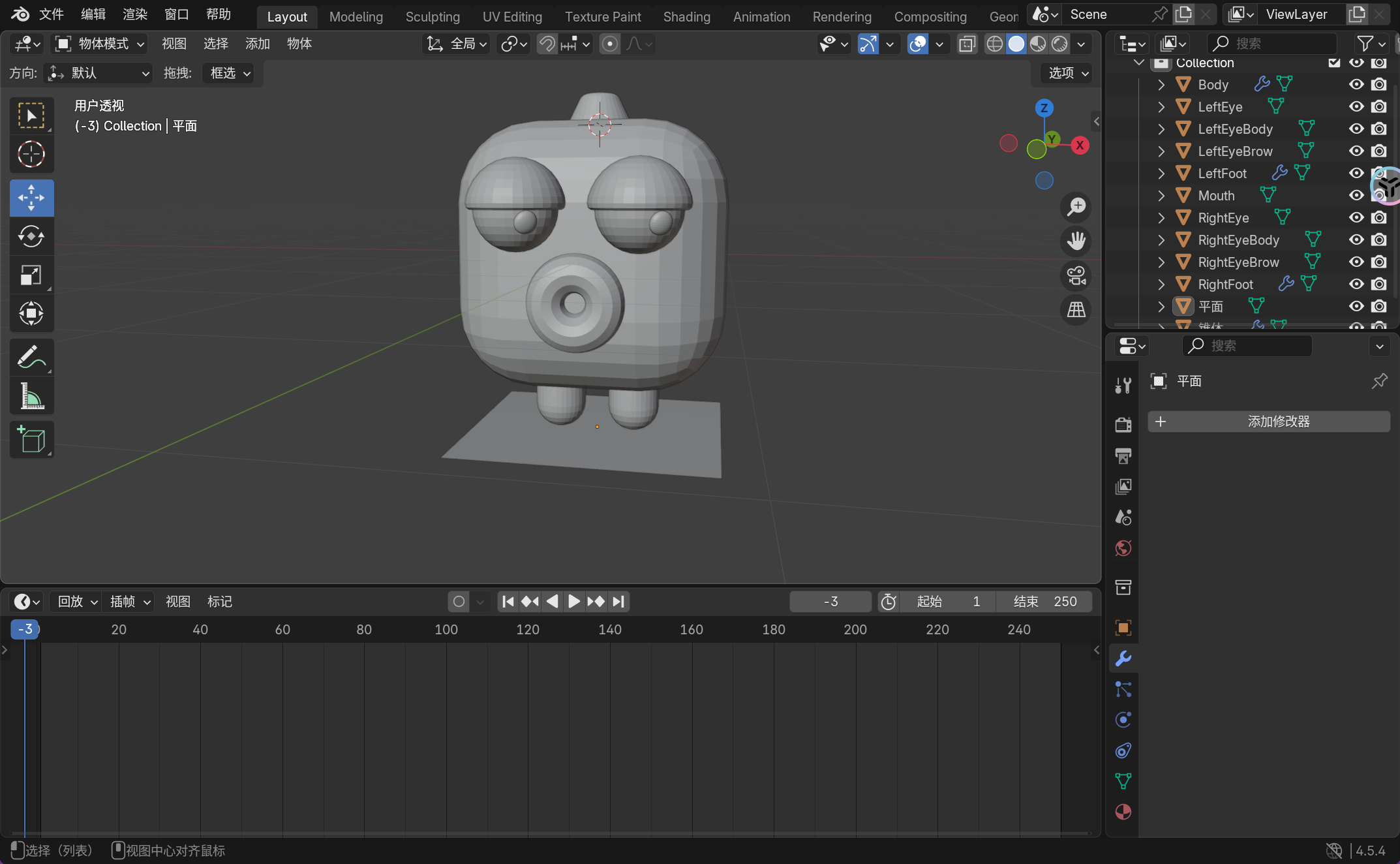Click the X axis on navigation gizmo

click(x=1080, y=145)
